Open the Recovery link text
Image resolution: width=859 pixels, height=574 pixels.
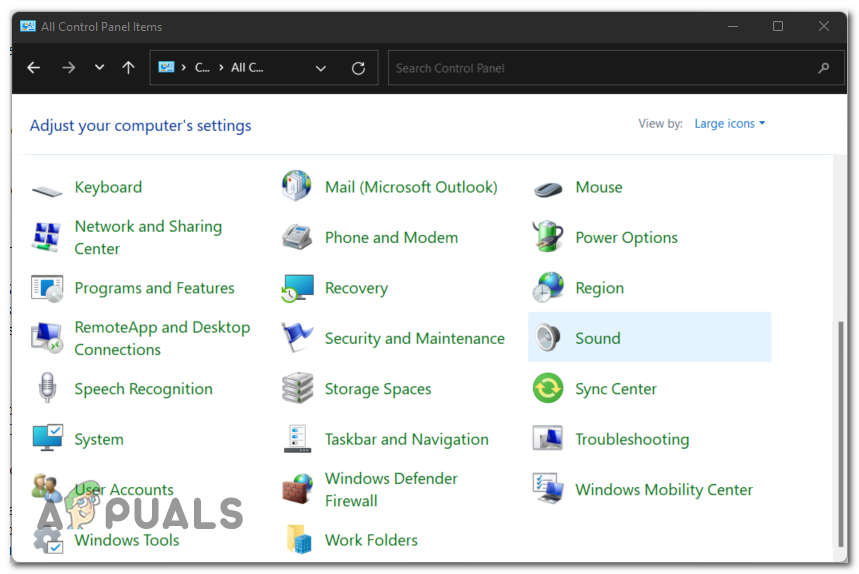pyautogui.click(x=356, y=288)
